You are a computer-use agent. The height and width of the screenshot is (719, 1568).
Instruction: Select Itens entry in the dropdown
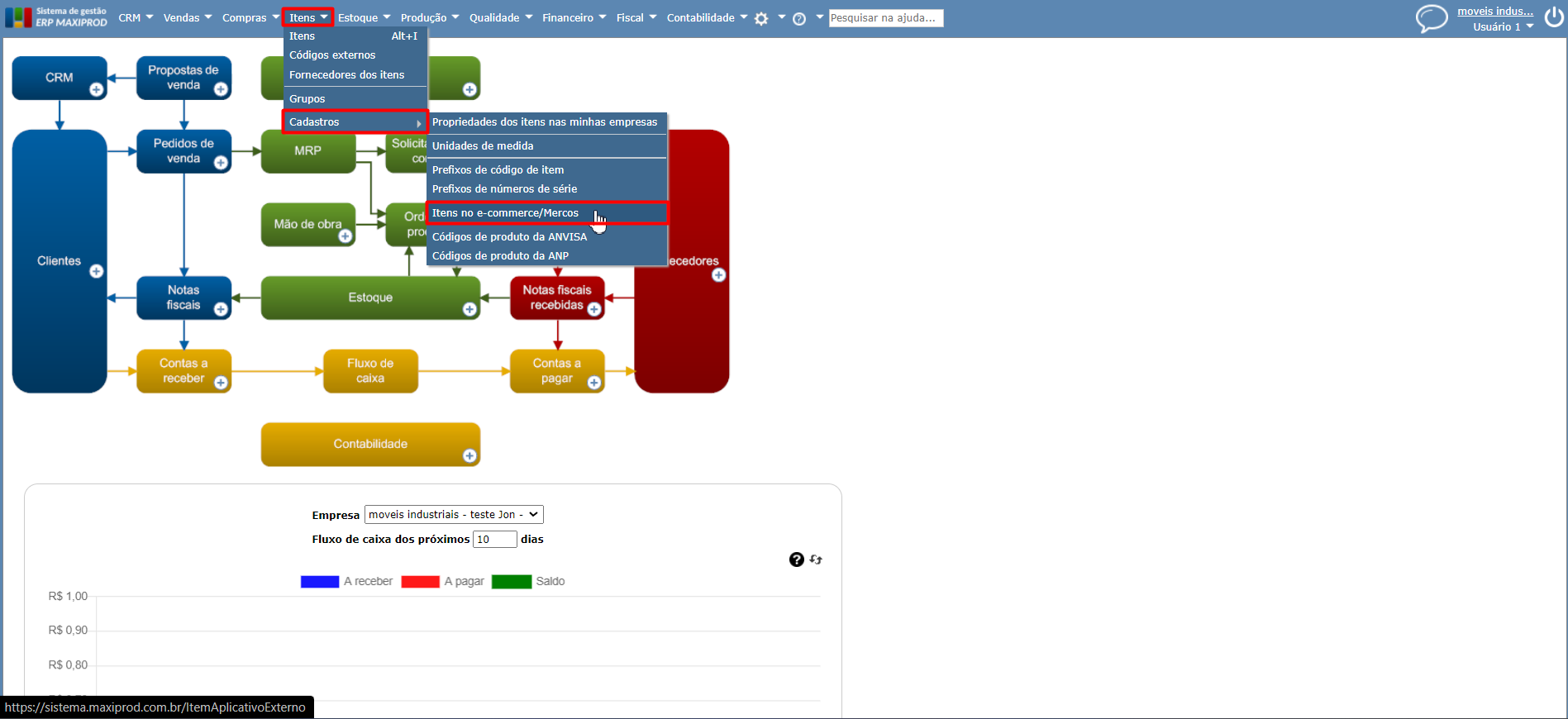pos(355,36)
